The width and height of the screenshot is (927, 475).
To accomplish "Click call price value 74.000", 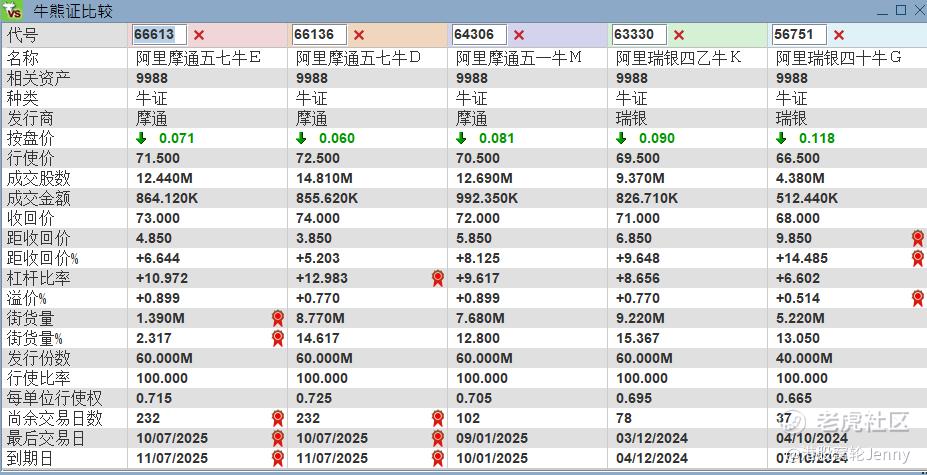I will point(317,218).
